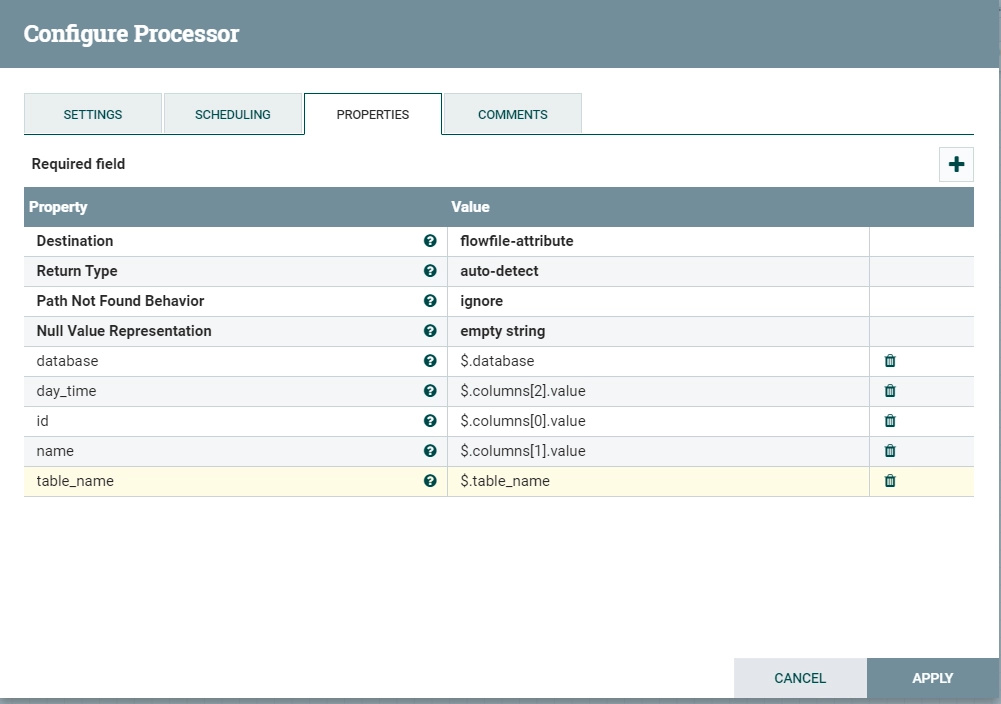Viewport: 1001px width, 704px height.
Task: Delete the table_name property via trash icon
Action: pyautogui.click(x=890, y=481)
